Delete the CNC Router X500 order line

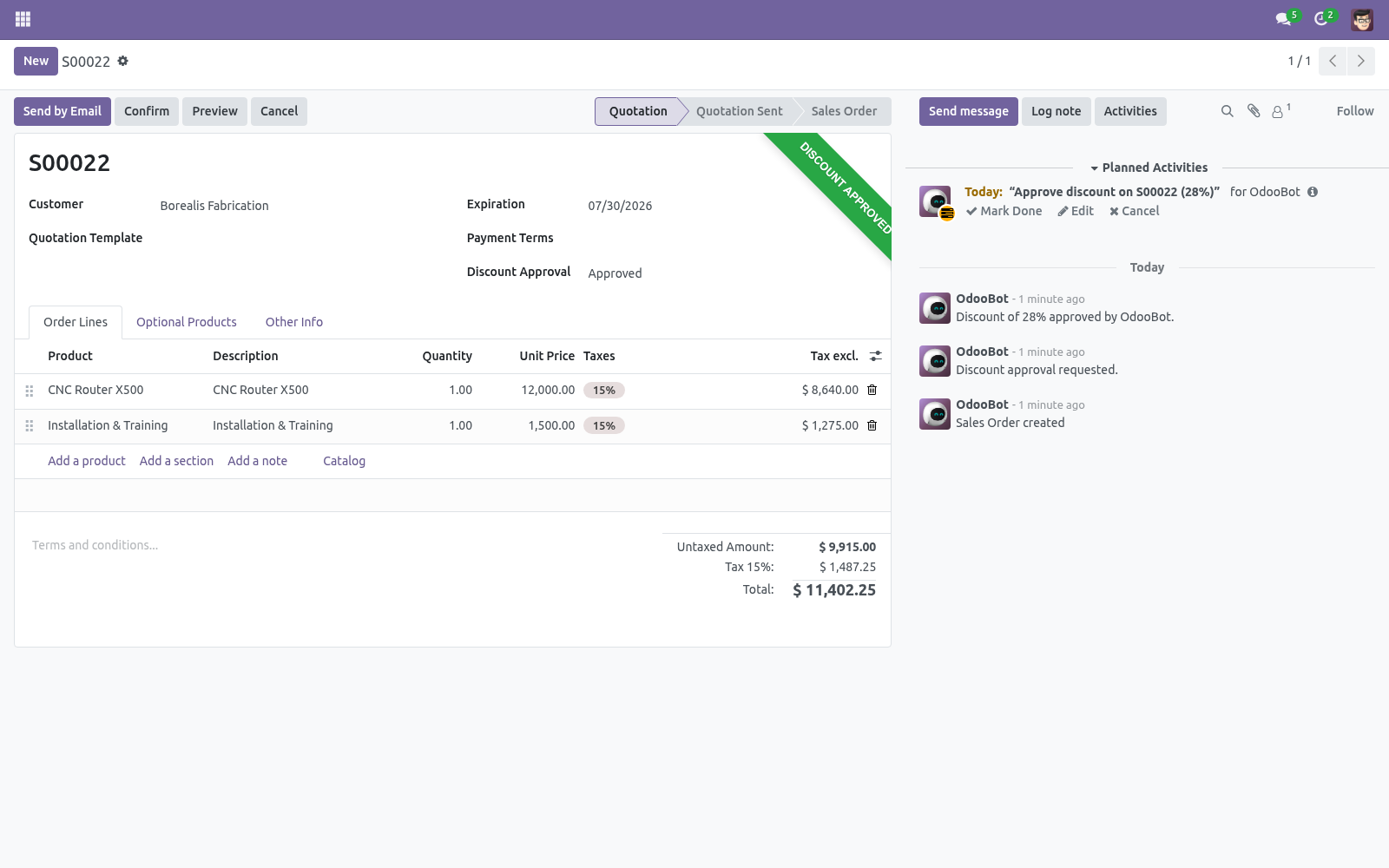point(872,390)
